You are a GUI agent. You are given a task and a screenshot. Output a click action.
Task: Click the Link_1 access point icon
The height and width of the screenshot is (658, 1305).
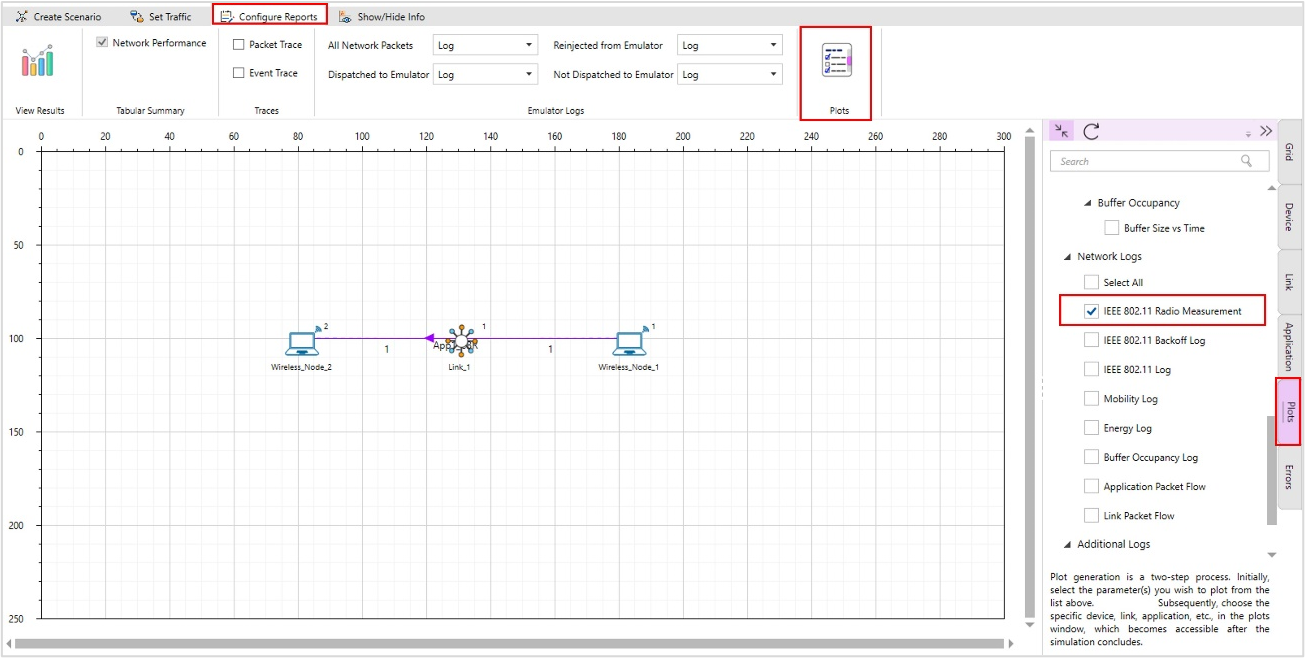pos(460,342)
